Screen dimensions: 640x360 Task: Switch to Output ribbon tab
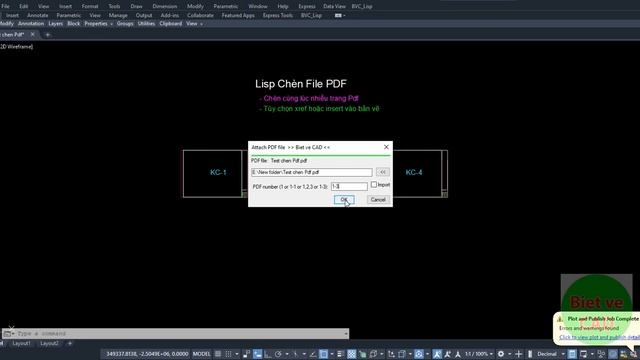(x=144, y=15)
